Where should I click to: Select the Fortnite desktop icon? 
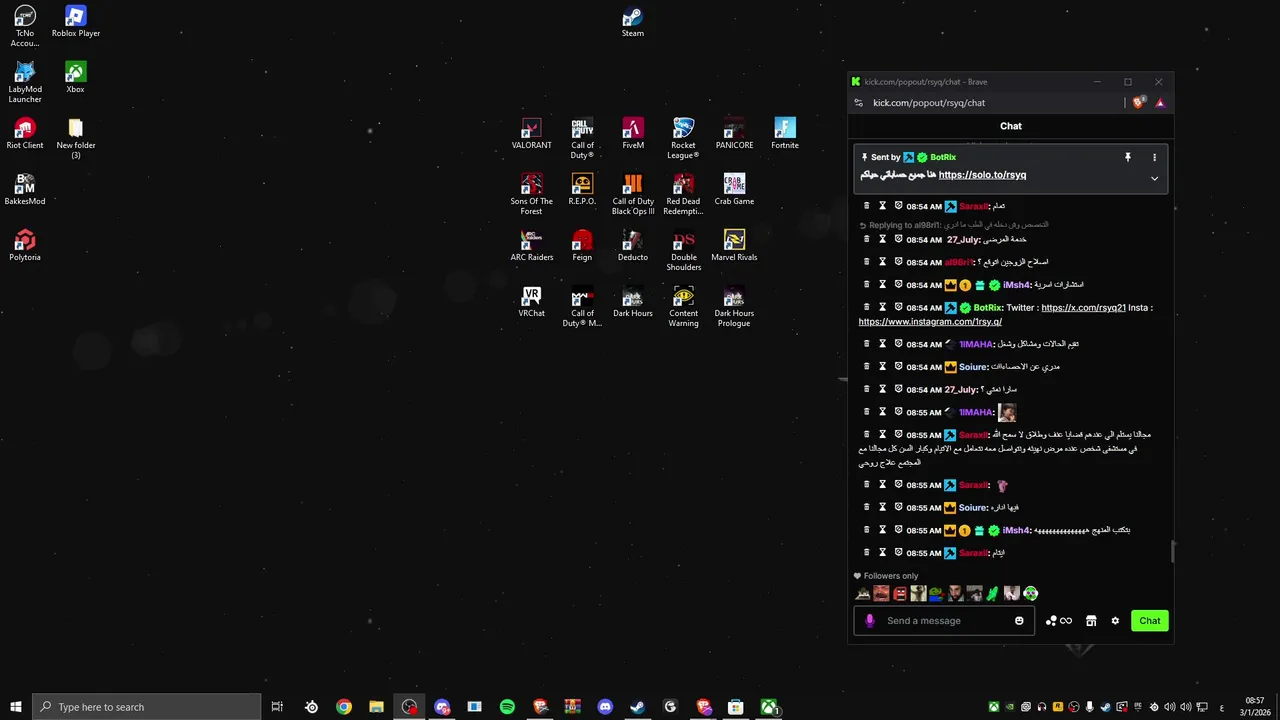(785, 134)
